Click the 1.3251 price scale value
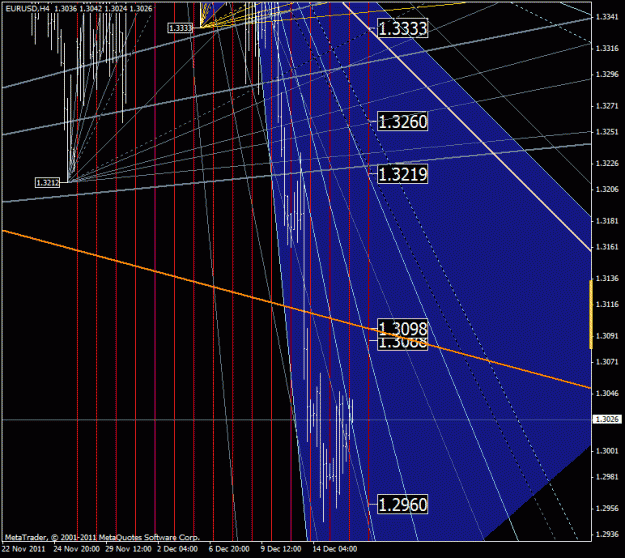Image resolution: width=625 pixels, height=558 pixels. (607, 132)
